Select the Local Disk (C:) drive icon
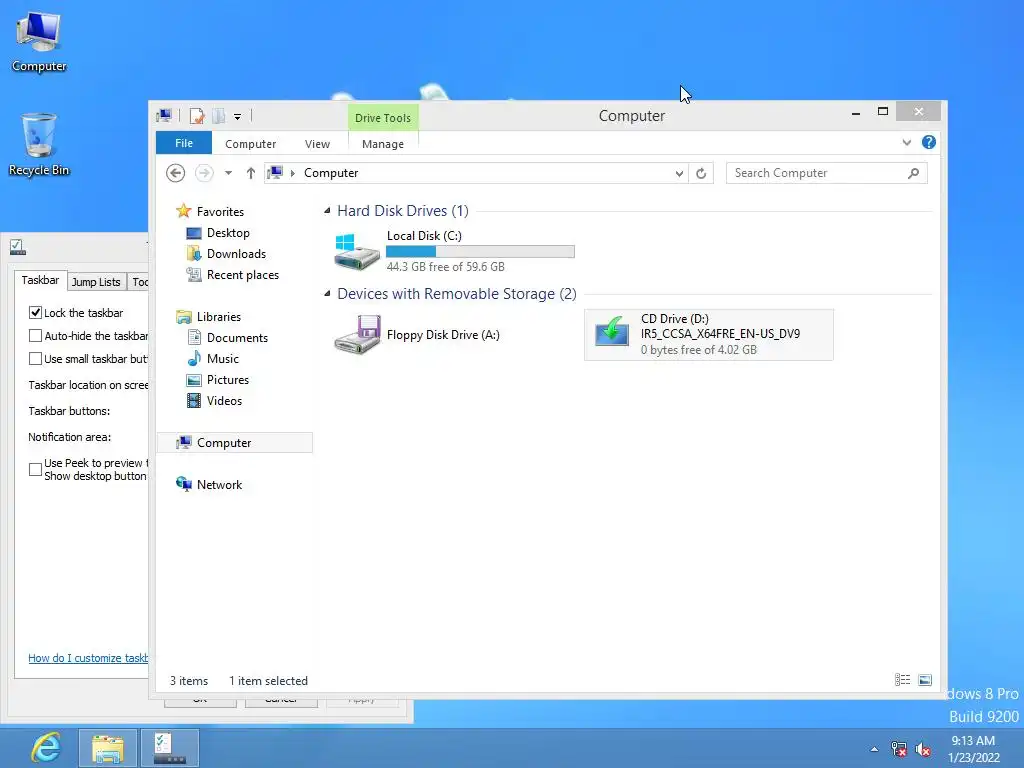Screen dimensions: 1024x768 pos(357,252)
